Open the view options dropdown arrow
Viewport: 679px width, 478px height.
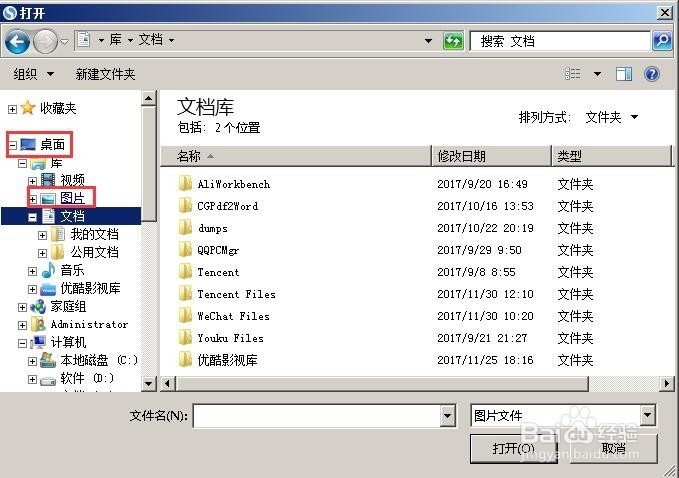(x=597, y=74)
